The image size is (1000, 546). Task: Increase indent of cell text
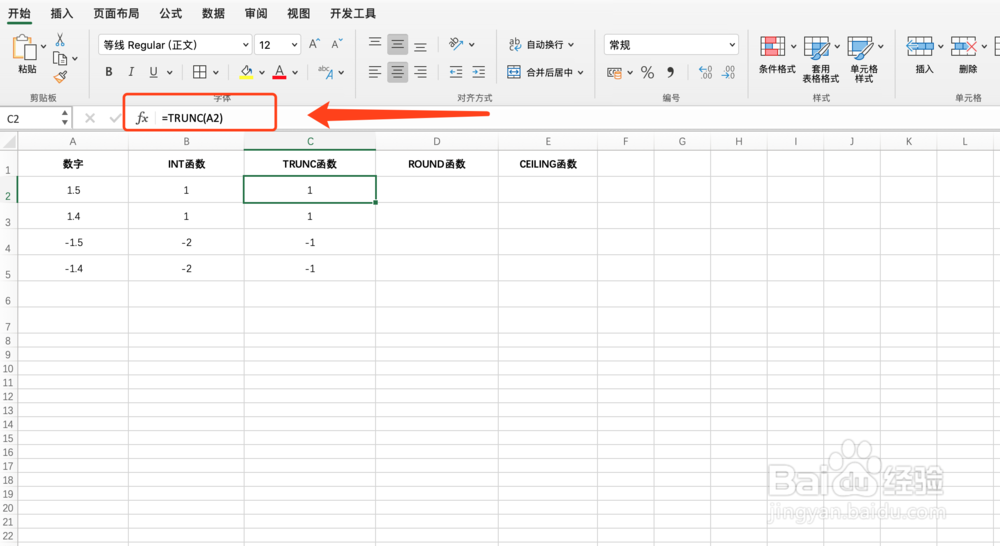tap(478, 72)
